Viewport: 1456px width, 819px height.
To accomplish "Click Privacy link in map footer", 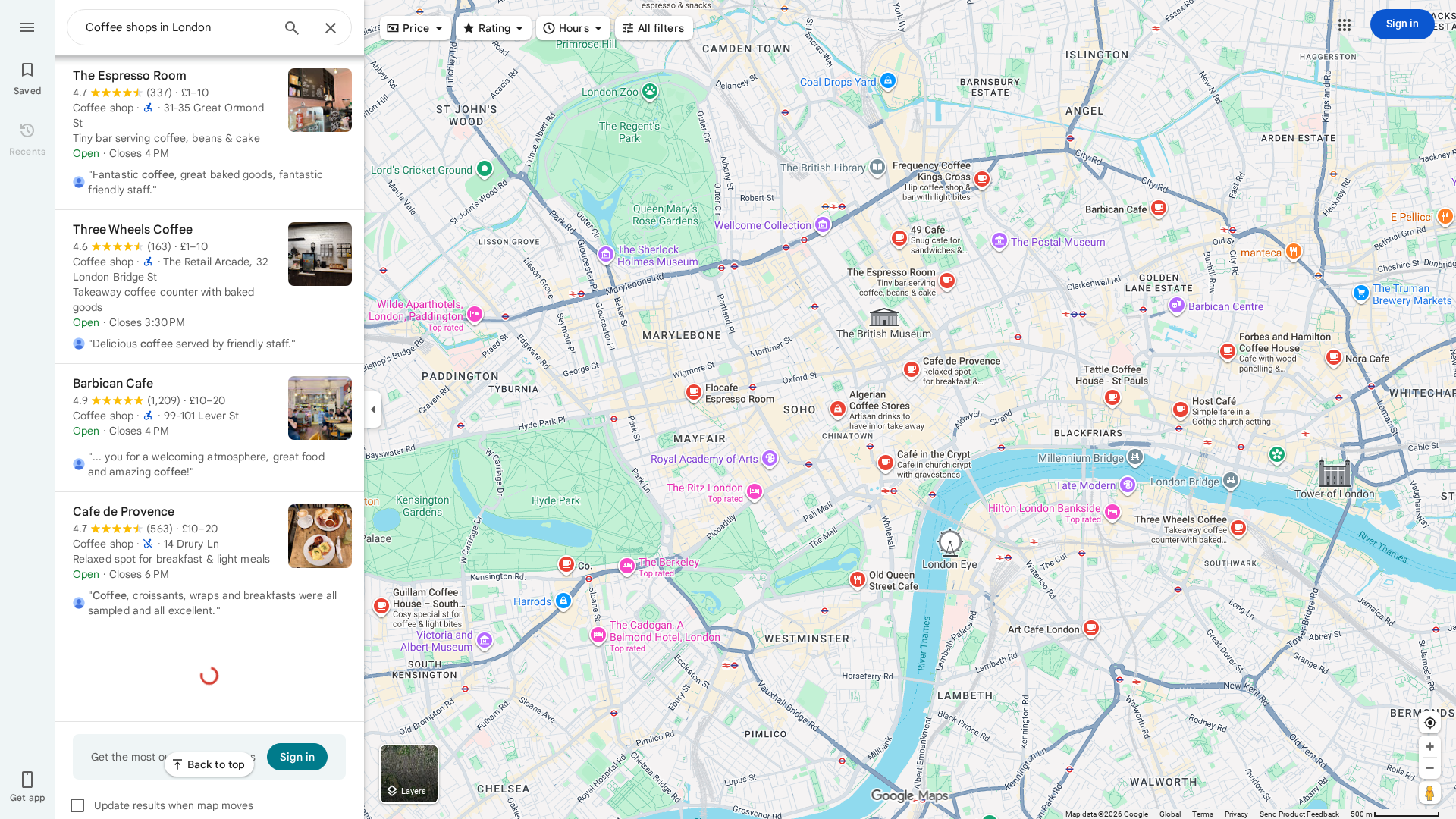I will pos(1235,814).
